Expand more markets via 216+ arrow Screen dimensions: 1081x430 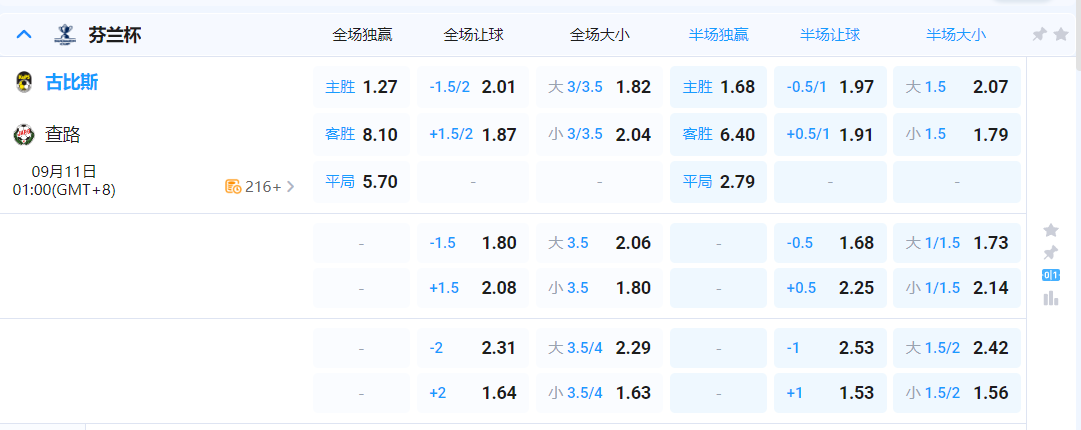[x=291, y=186]
